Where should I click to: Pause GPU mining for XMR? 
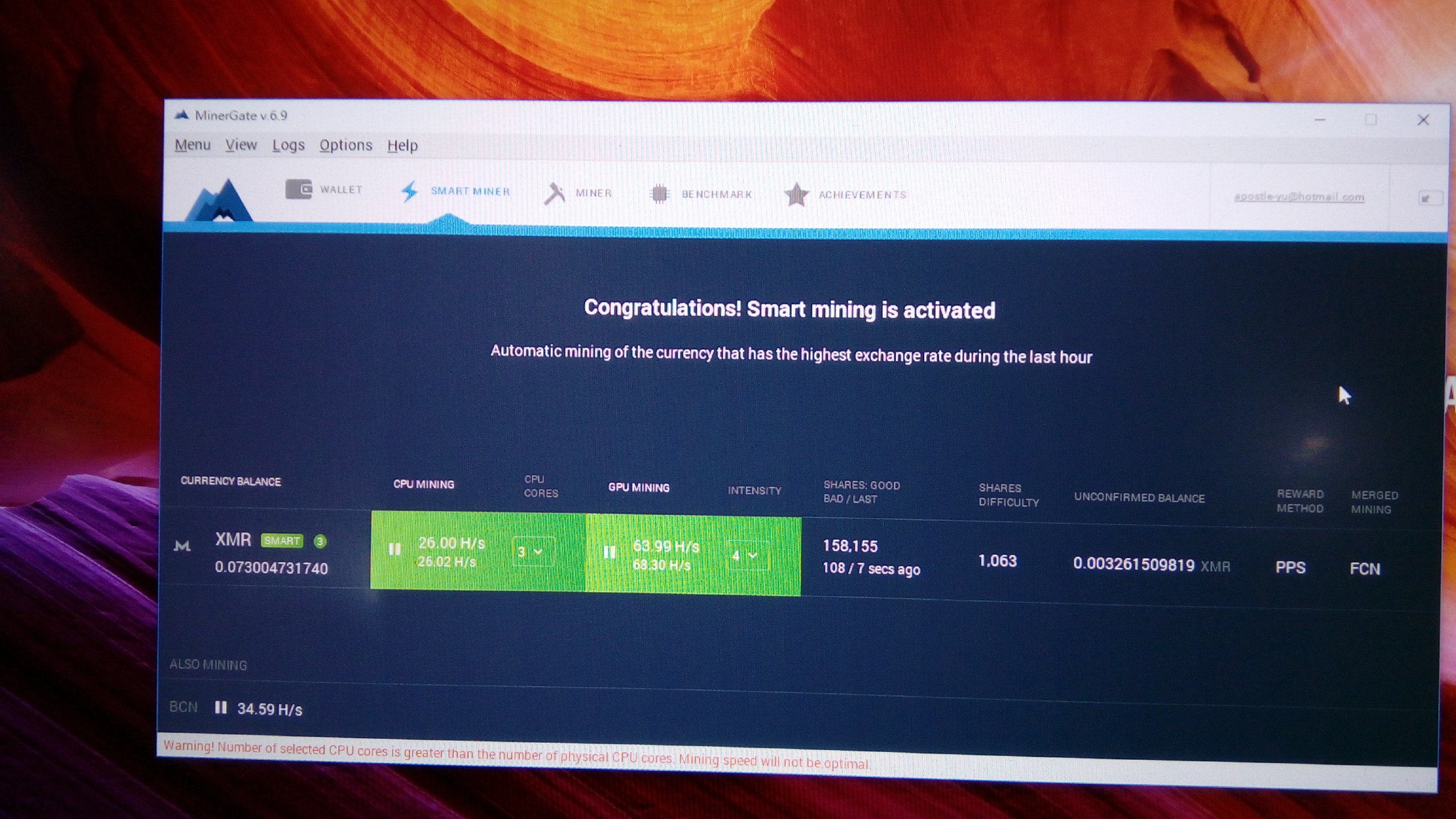click(609, 552)
